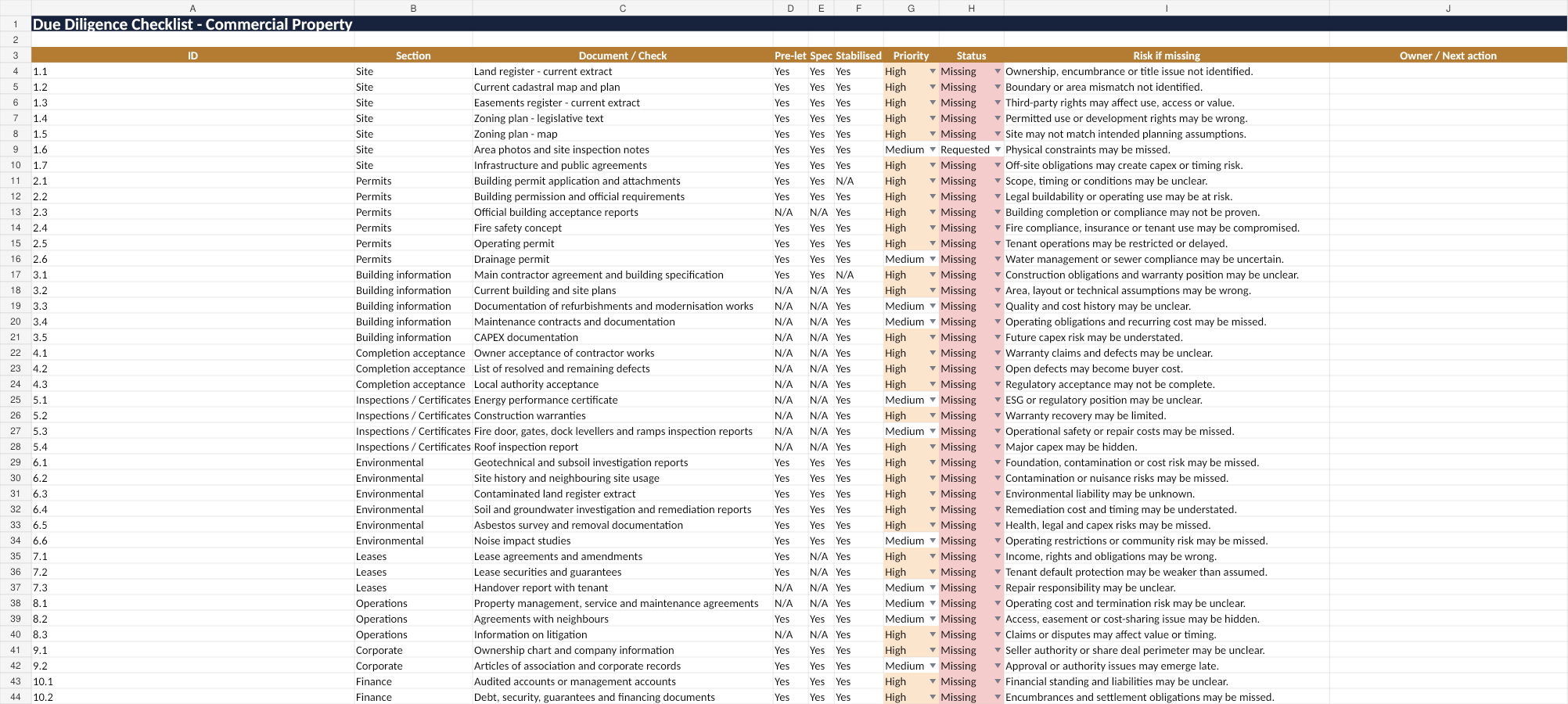Image resolution: width=1568 pixels, height=704 pixels.
Task: Click cell 'Easements register - current extract'
Action: tap(623, 102)
